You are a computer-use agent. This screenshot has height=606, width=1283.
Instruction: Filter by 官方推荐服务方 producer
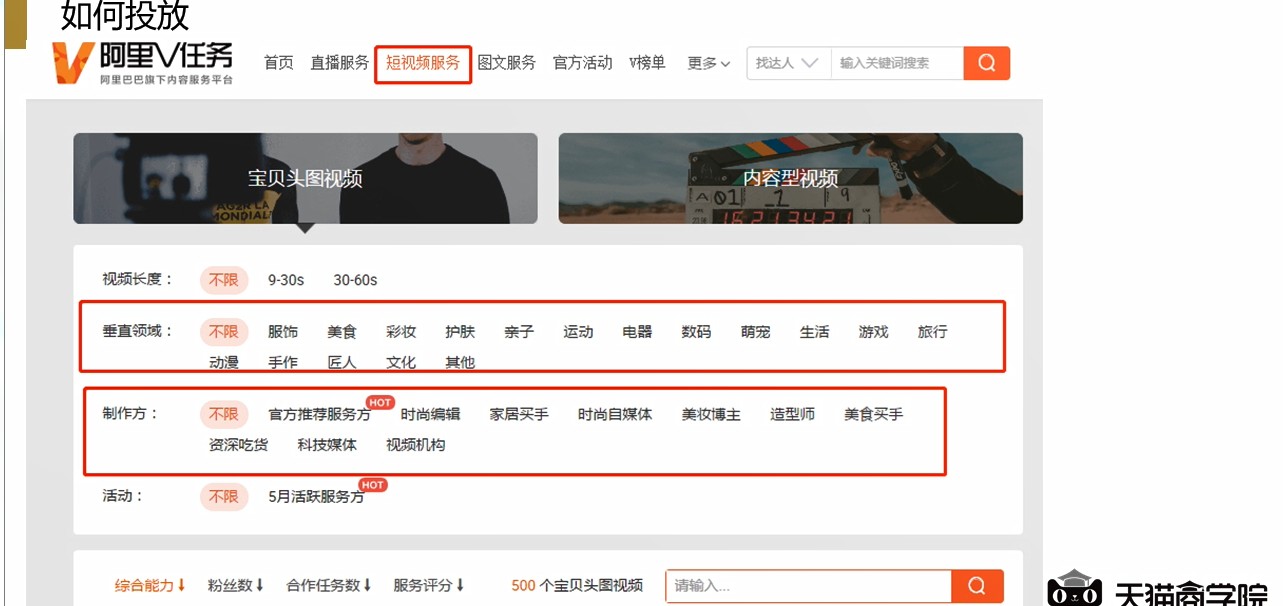point(319,414)
